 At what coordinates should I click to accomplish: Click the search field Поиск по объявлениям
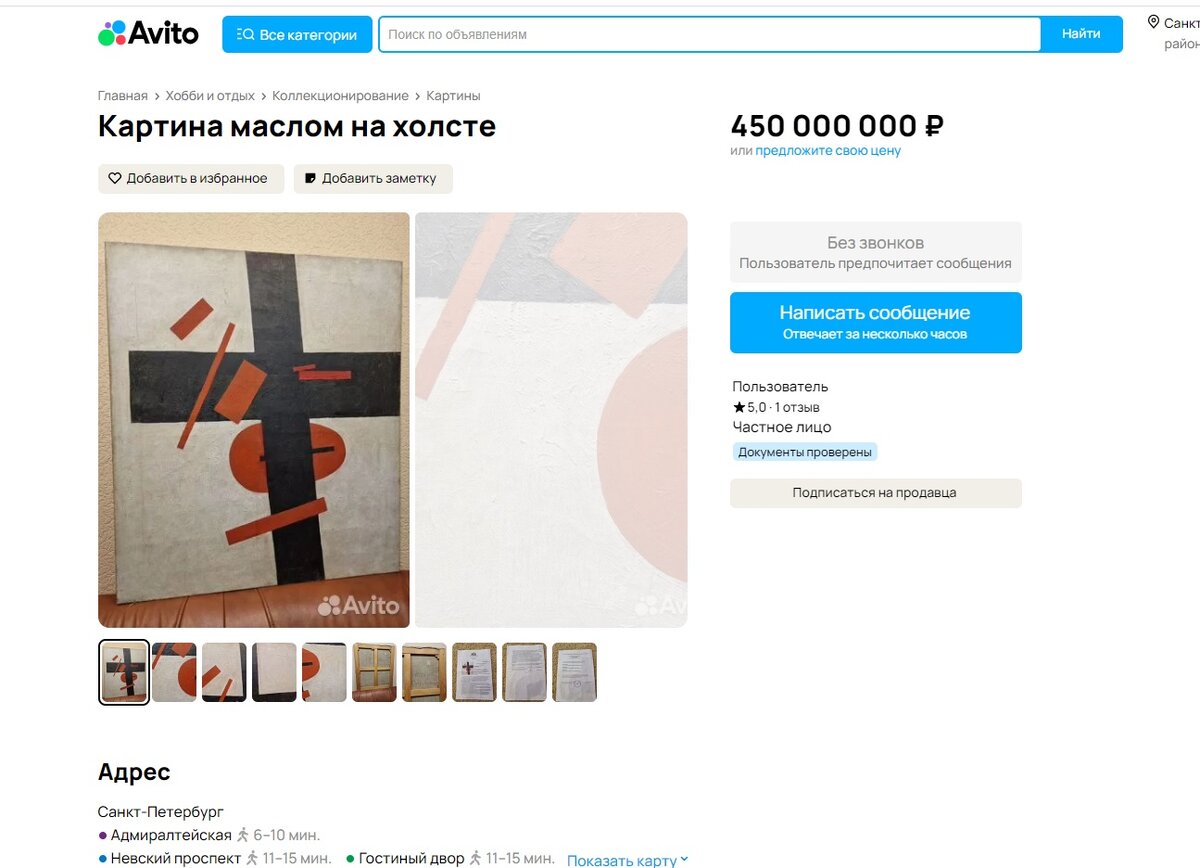click(x=709, y=34)
